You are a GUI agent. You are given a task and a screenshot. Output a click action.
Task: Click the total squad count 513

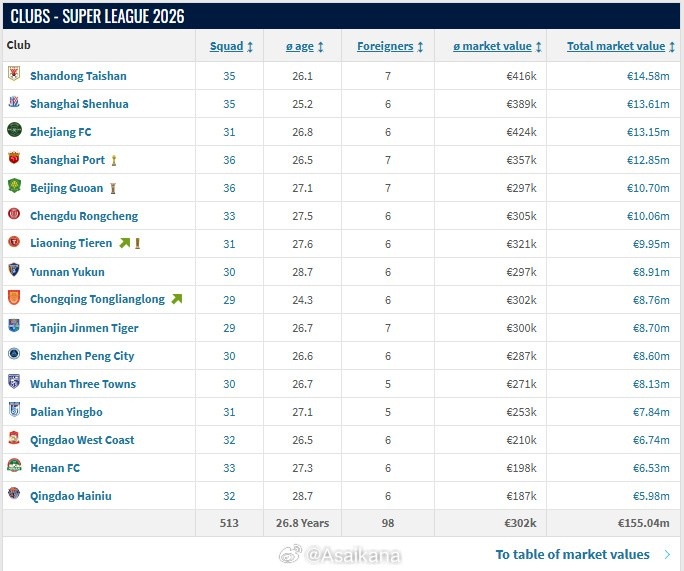pos(229,523)
